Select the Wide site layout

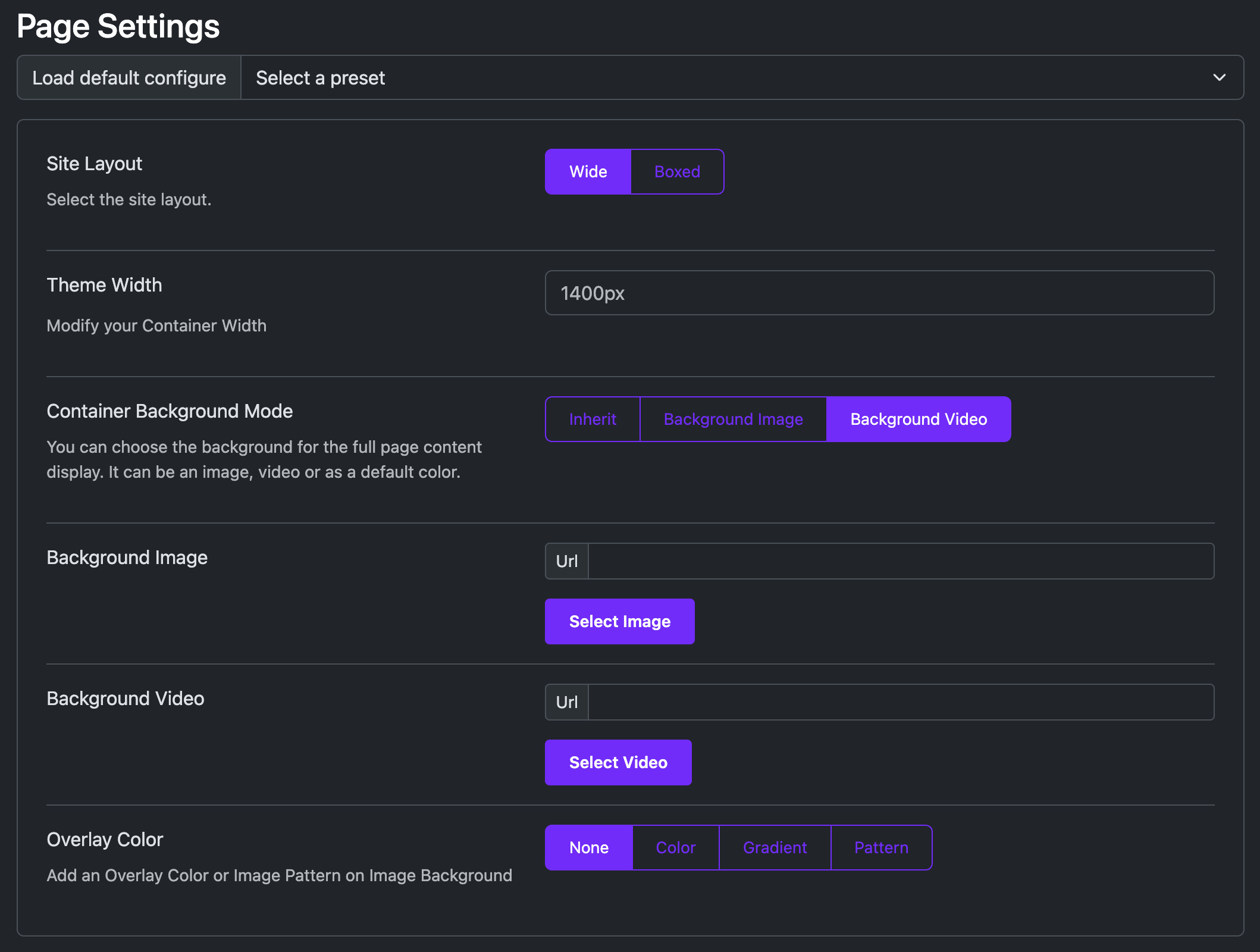tap(588, 171)
